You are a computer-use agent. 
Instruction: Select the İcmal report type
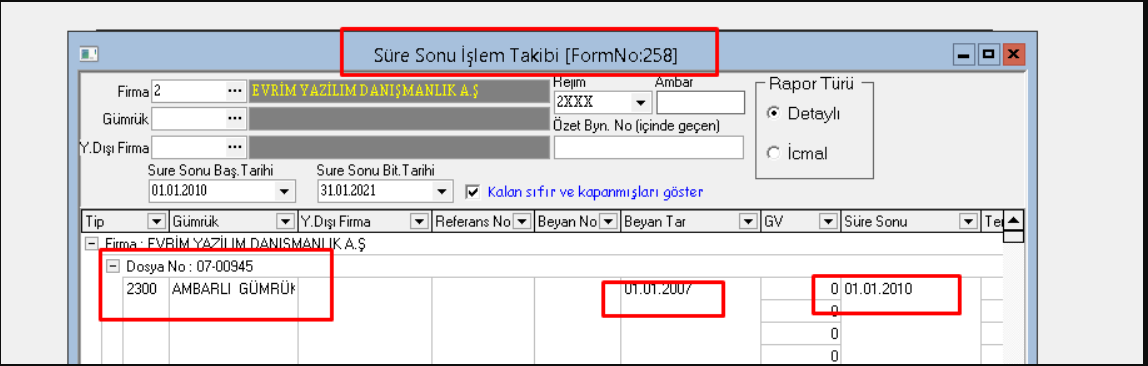772,153
